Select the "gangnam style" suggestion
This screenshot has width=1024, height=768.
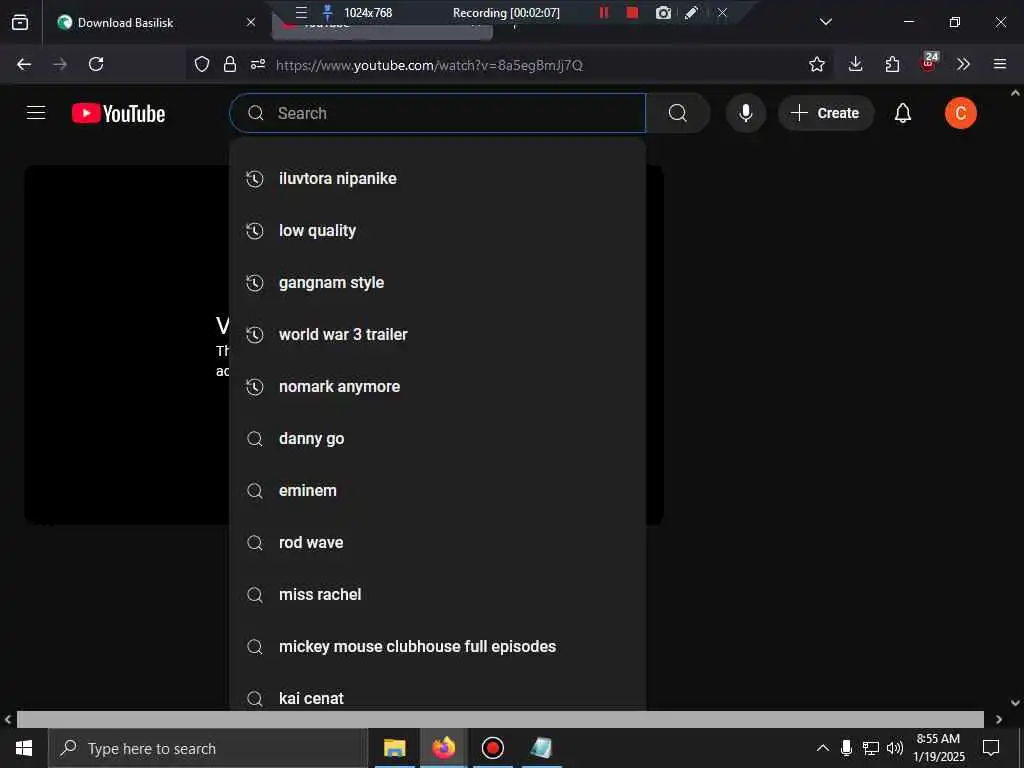point(438,283)
